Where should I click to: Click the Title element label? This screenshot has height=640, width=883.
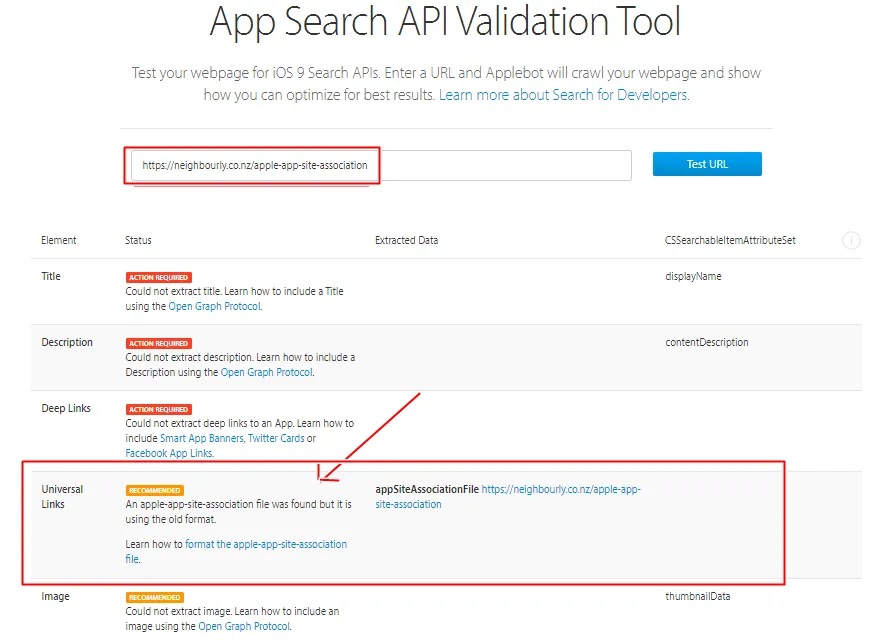coord(51,276)
